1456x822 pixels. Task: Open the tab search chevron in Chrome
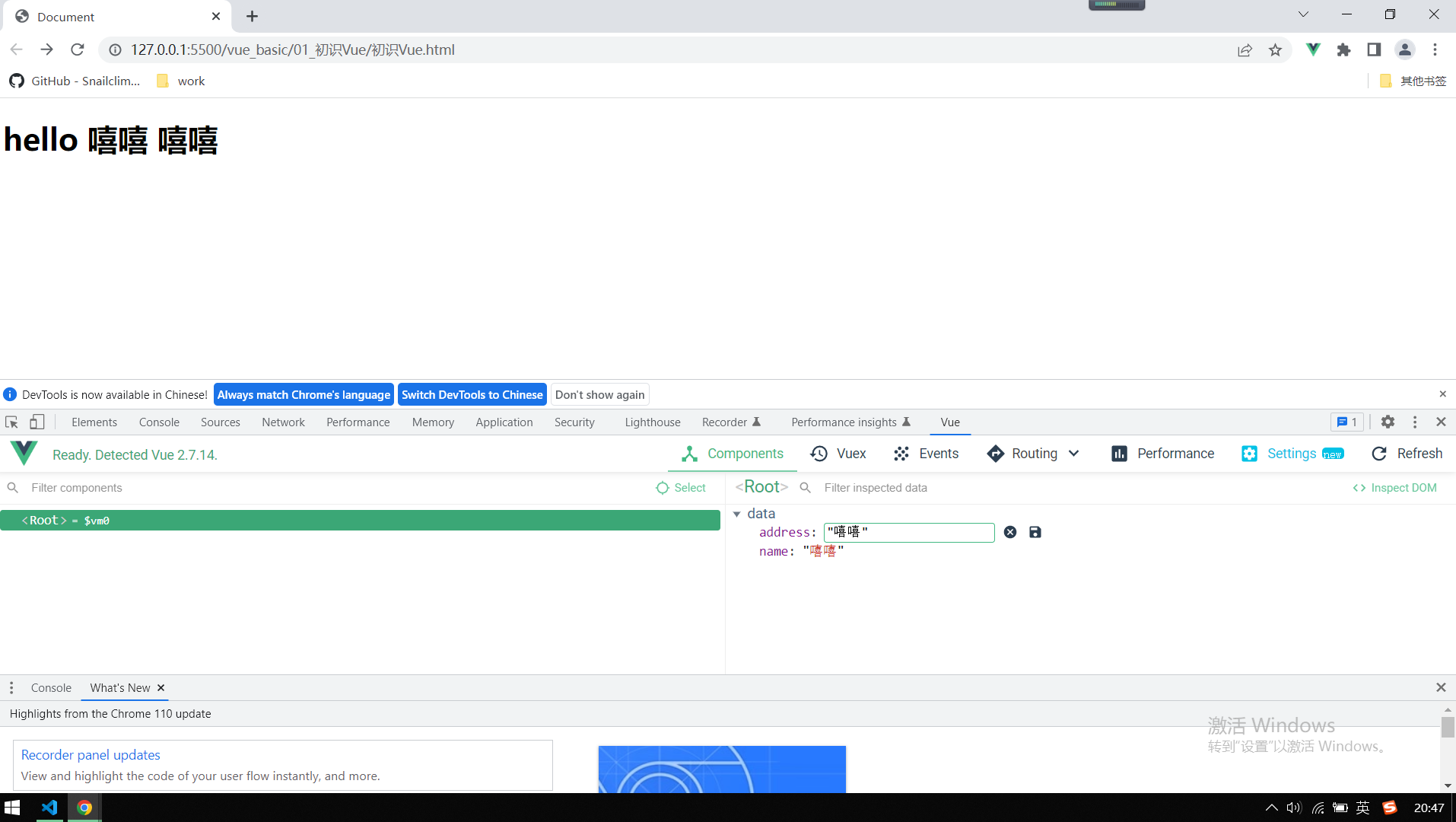[x=1303, y=14]
